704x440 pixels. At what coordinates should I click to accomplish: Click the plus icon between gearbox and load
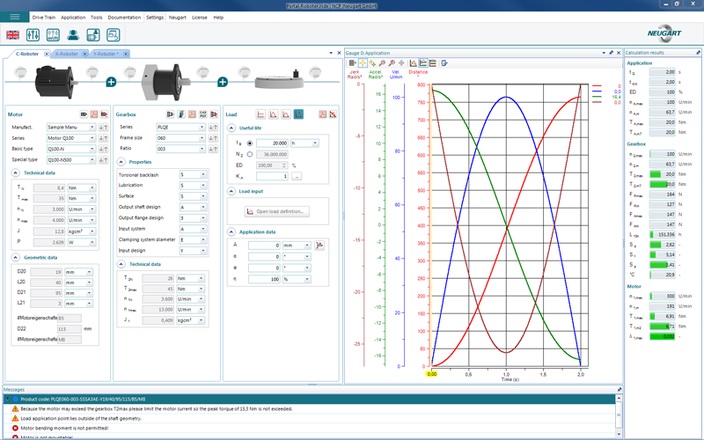click(222, 81)
